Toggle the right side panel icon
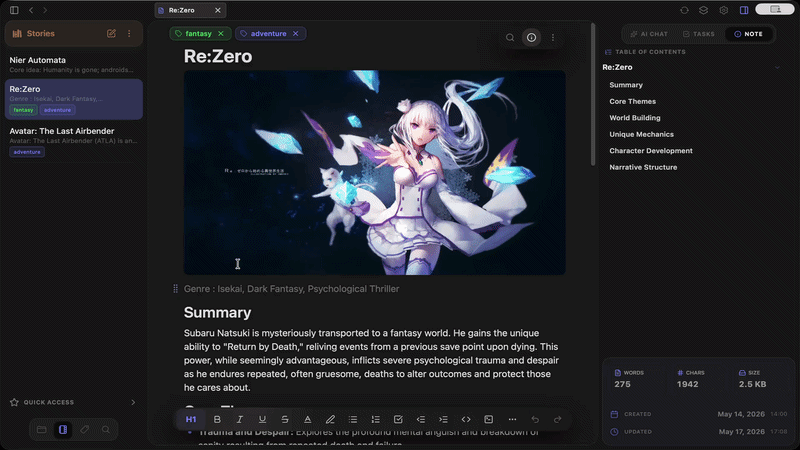Image resolution: width=800 pixels, height=450 pixels. click(744, 10)
